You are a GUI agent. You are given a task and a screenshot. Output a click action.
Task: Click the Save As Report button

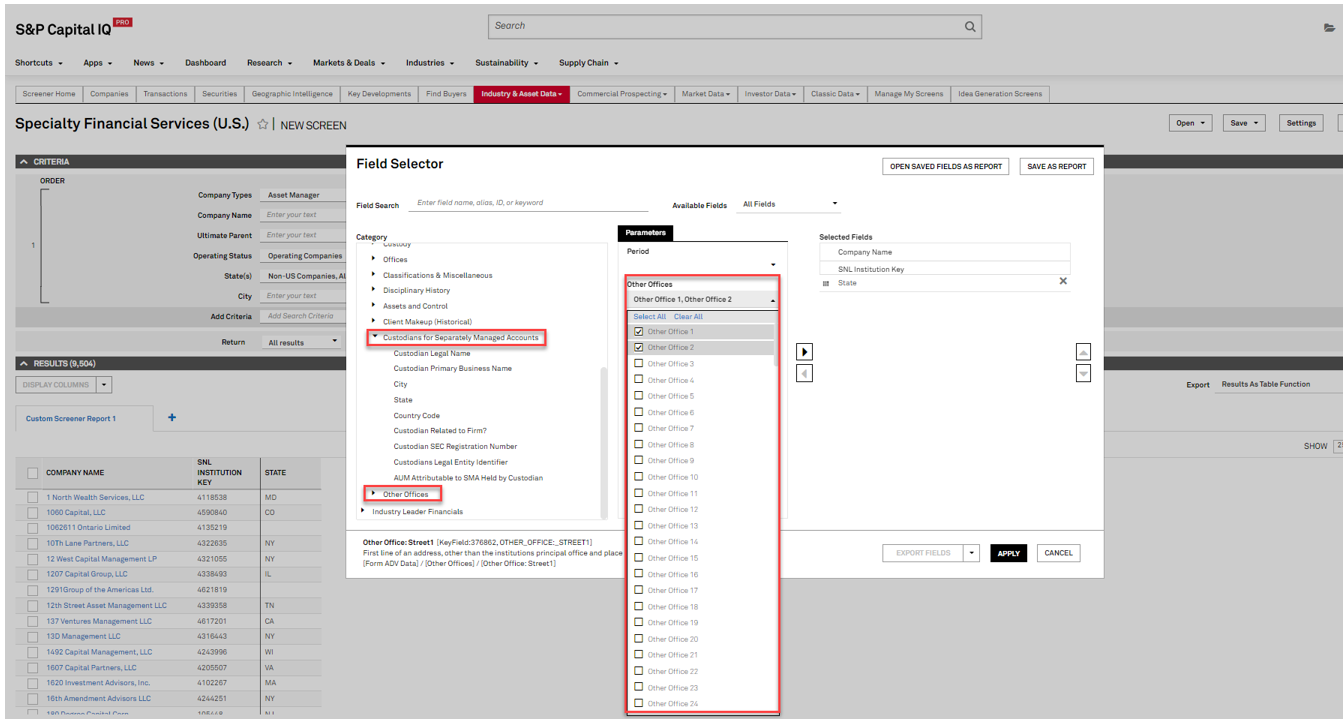point(1057,167)
